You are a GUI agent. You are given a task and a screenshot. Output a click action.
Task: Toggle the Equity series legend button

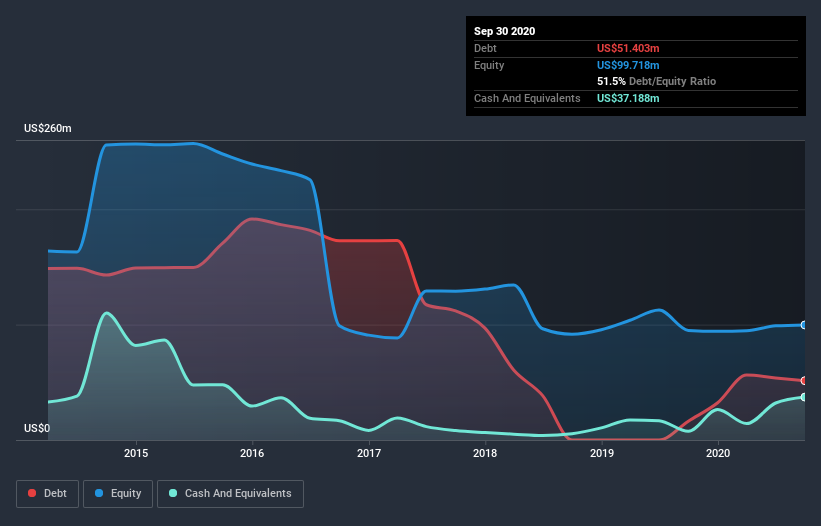pos(118,494)
